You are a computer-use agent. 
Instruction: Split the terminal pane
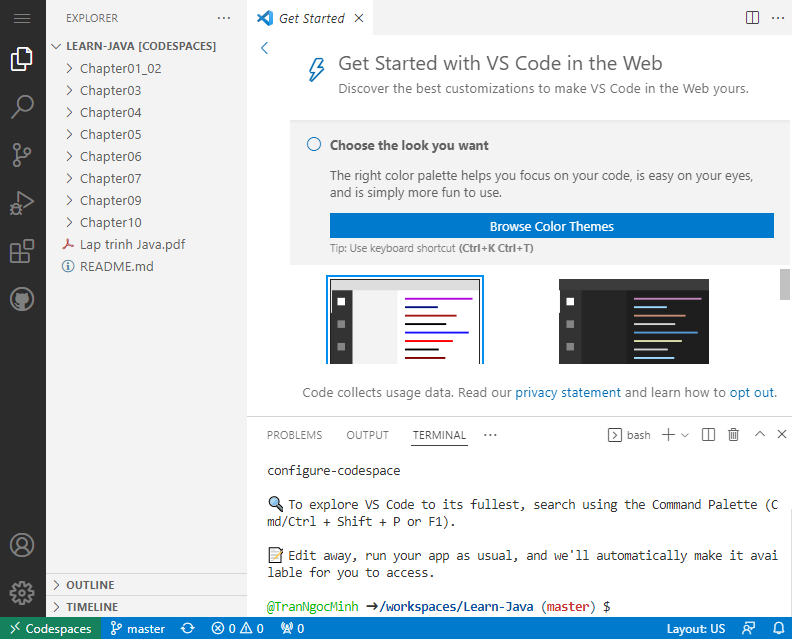[x=708, y=434]
